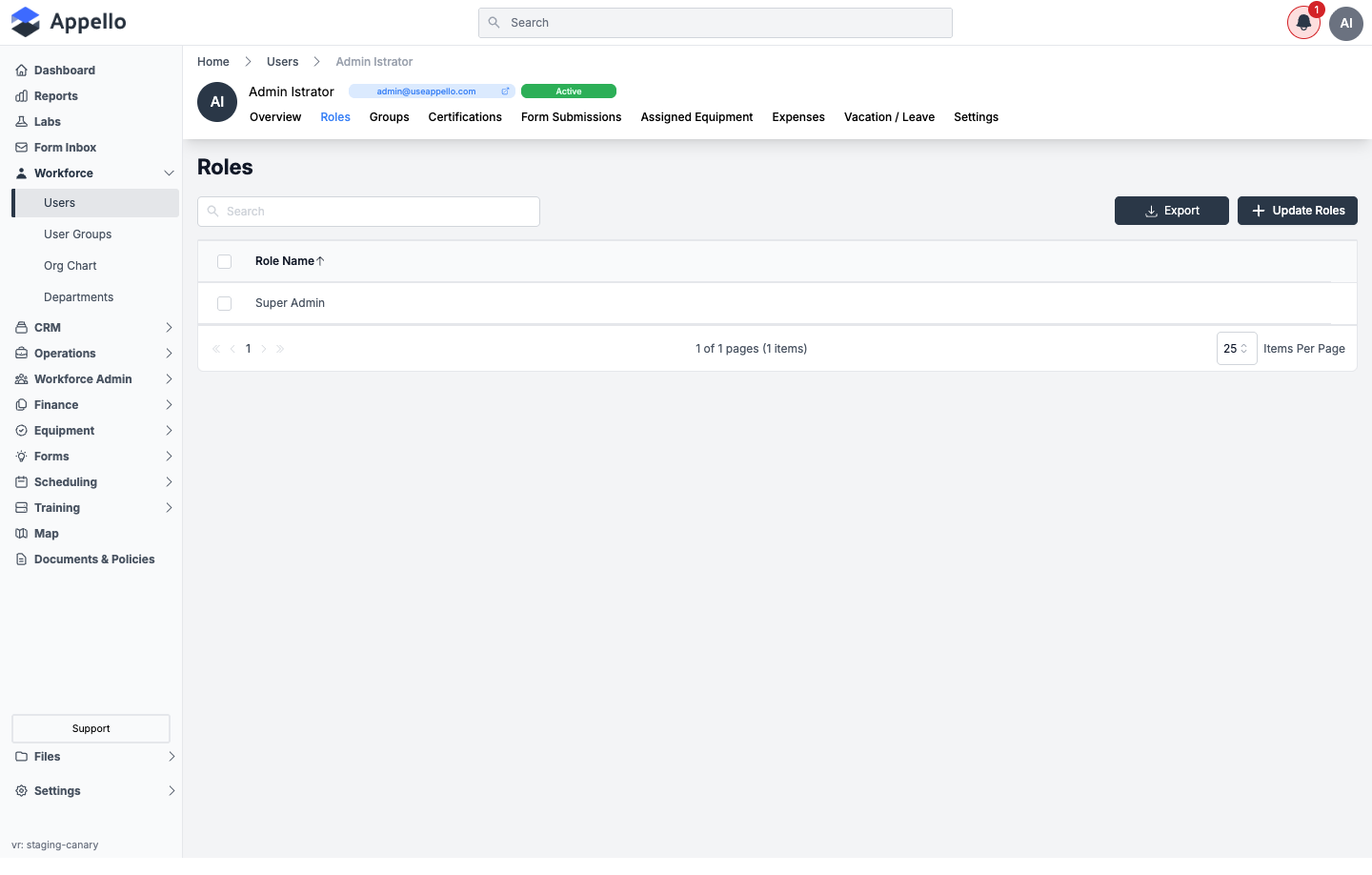
Task: Open the 25 items-per-page dropdown
Action: tap(1237, 349)
